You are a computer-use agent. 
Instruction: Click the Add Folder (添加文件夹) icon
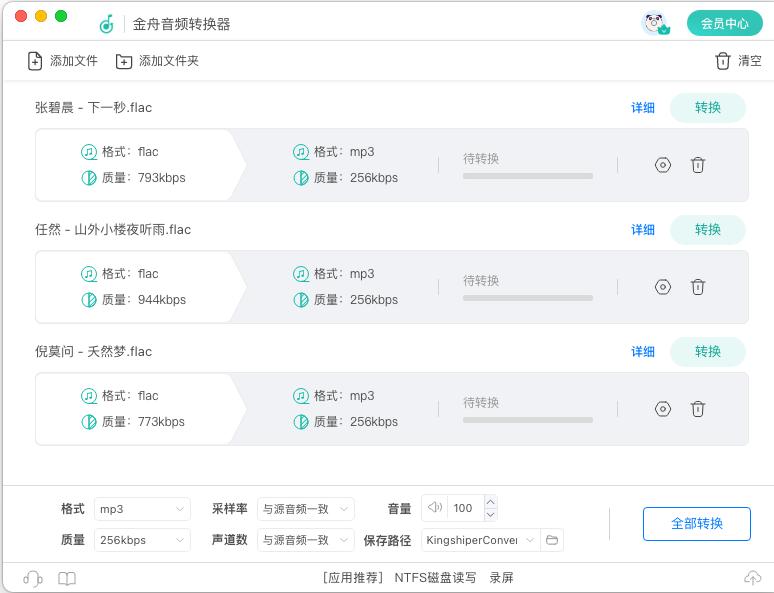tap(124, 61)
